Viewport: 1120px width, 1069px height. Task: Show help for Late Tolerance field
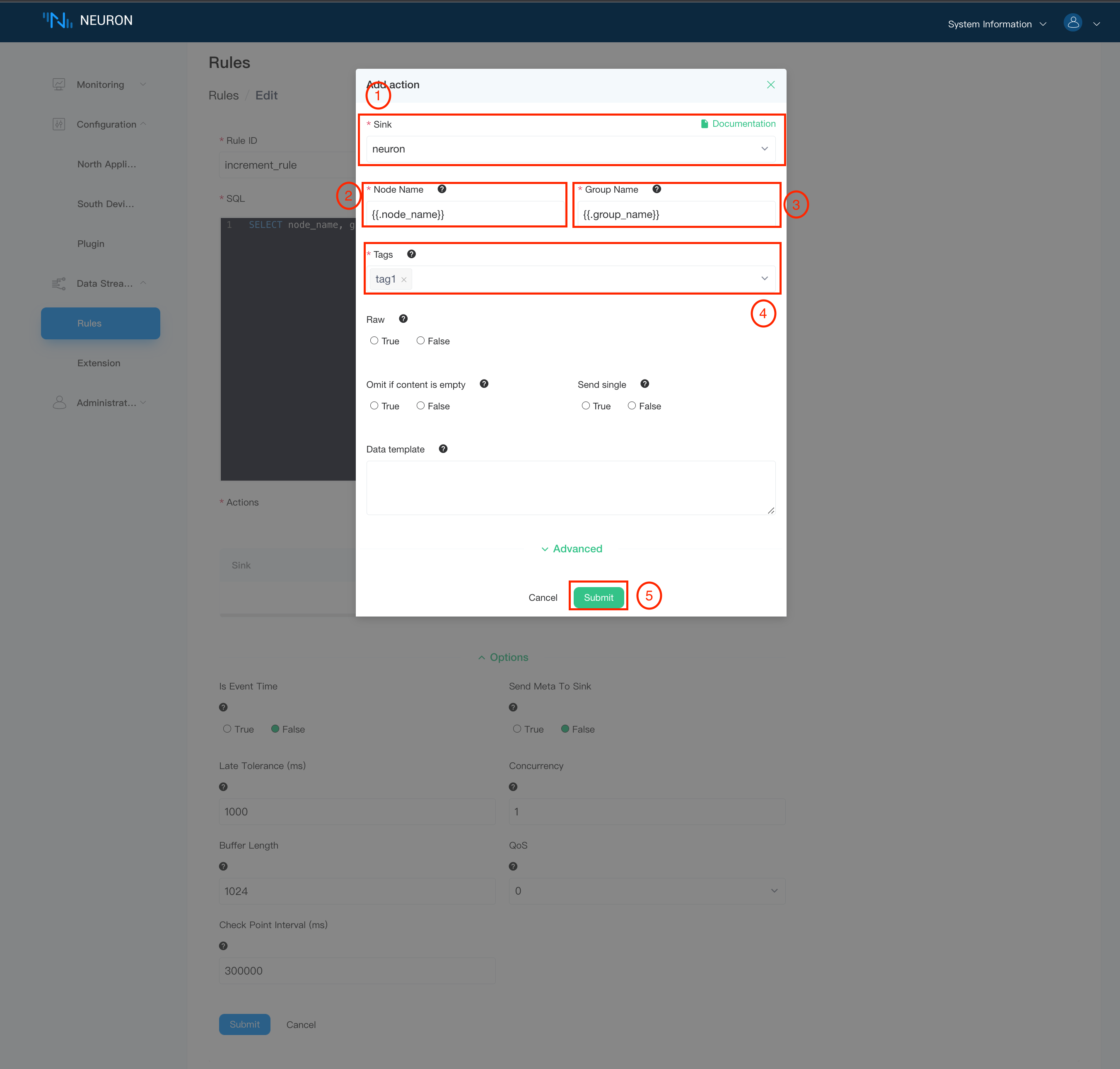(223, 787)
